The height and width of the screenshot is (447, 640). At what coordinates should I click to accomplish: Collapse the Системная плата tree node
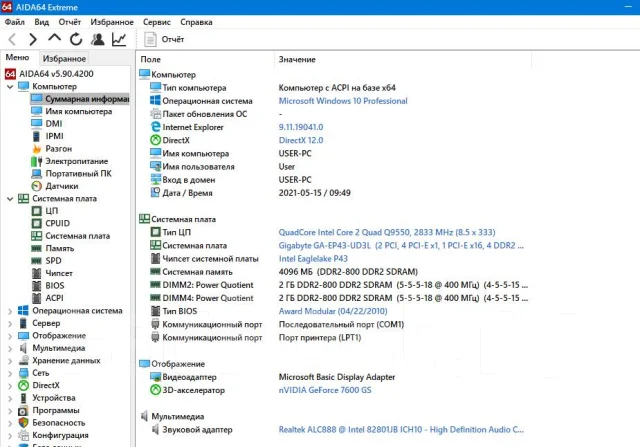coord(10,199)
